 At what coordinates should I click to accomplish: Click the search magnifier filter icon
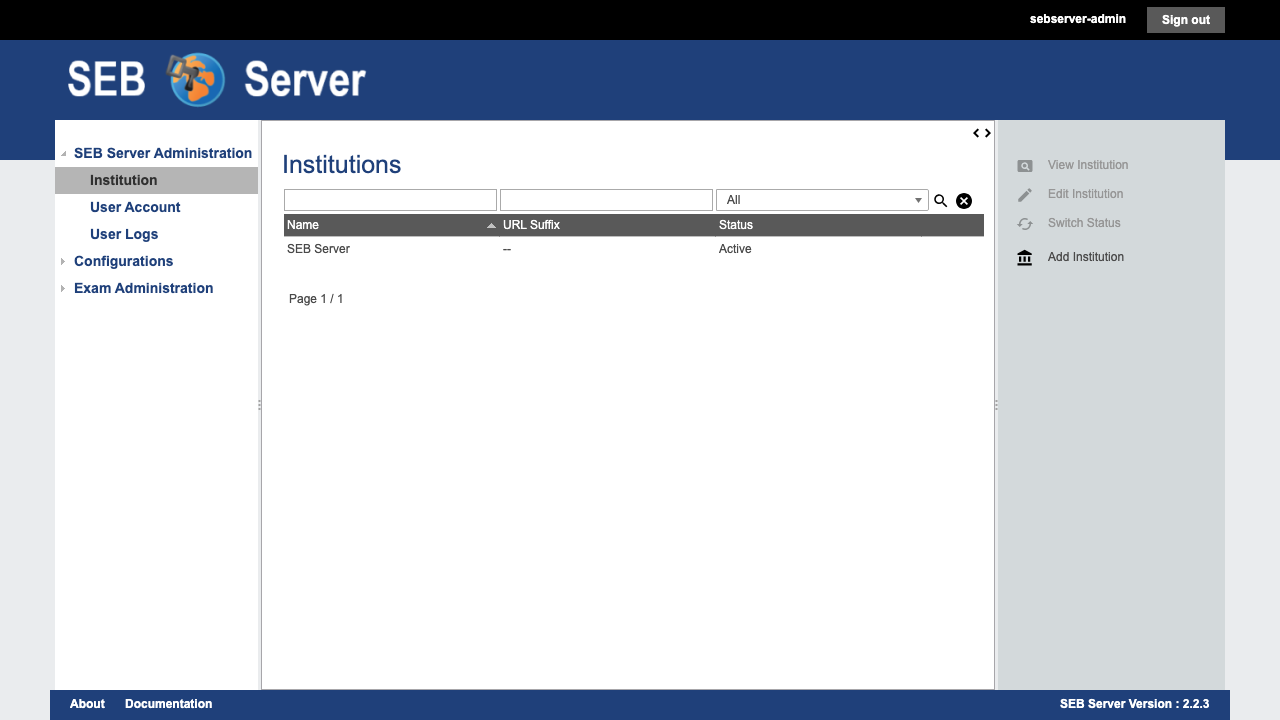point(941,201)
